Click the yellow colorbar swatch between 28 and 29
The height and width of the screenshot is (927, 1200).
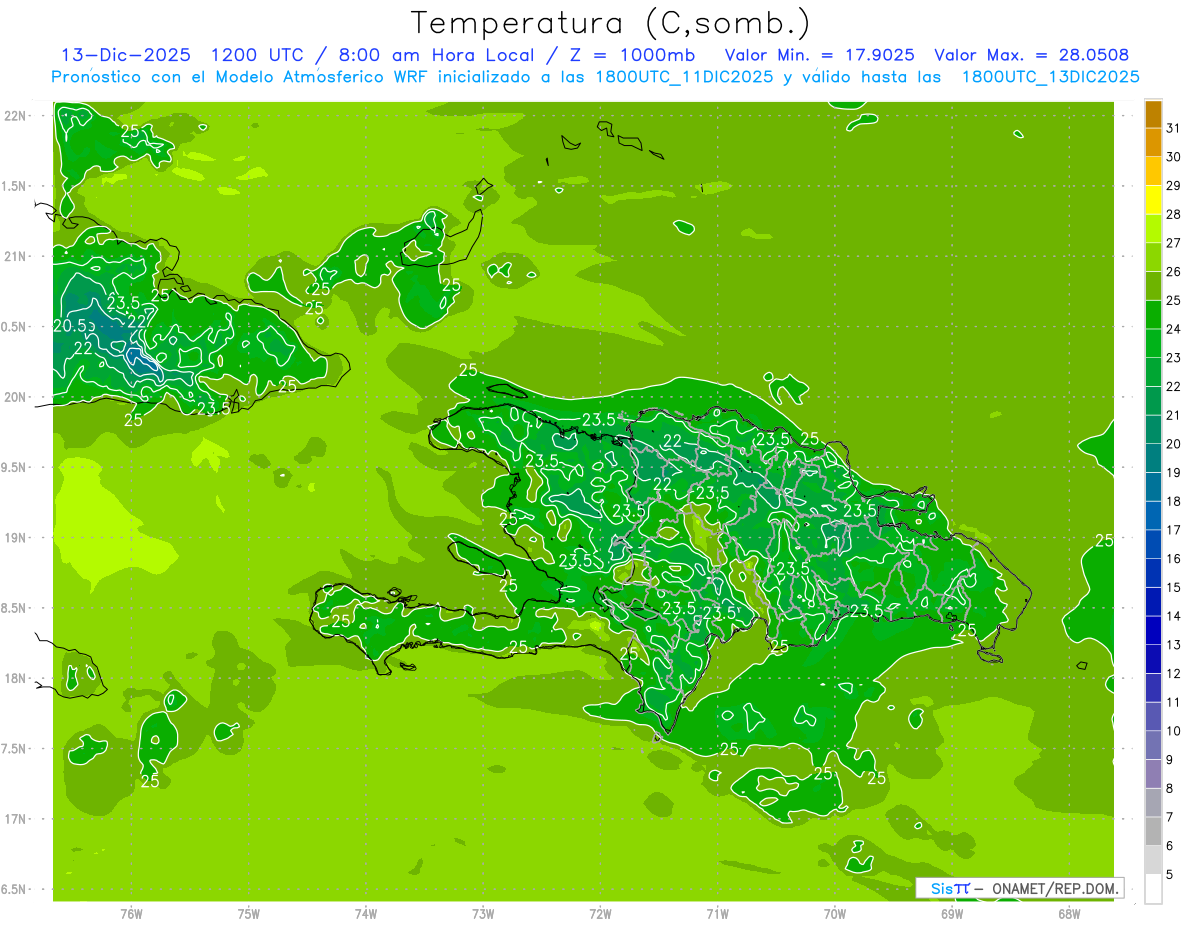(1153, 200)
